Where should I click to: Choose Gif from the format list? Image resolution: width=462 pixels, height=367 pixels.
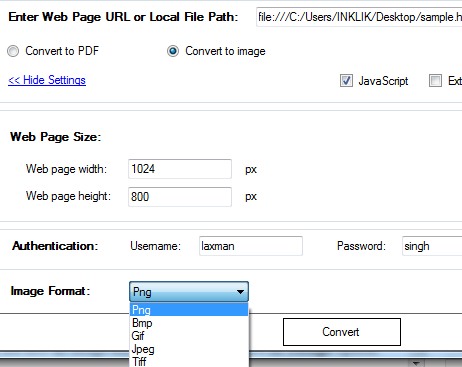pos(189,336)
